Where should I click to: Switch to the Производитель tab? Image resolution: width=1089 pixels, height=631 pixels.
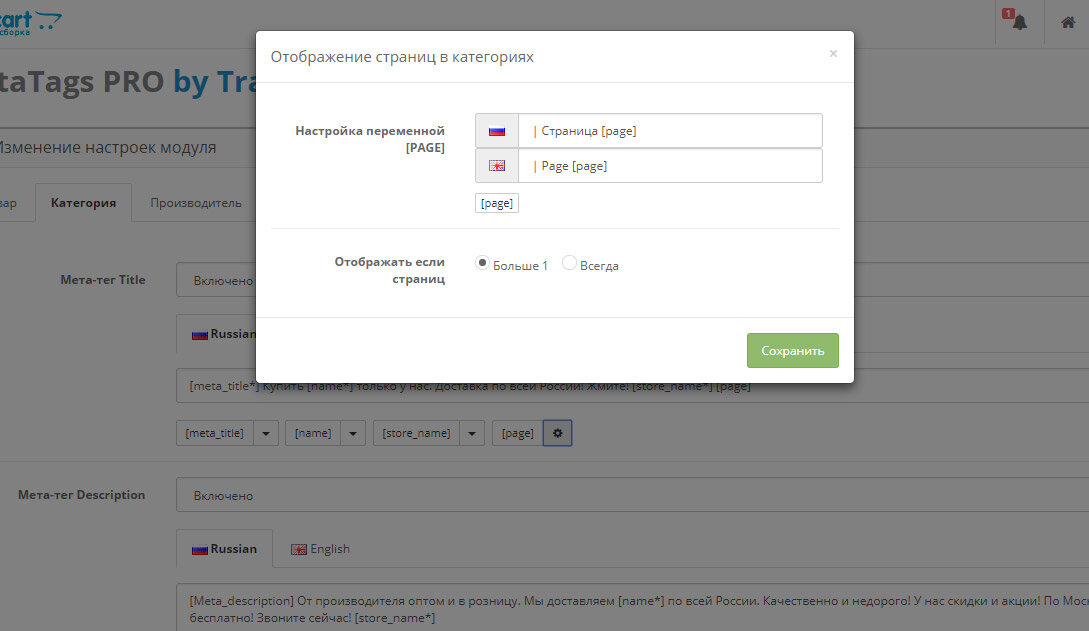(196, 203)
